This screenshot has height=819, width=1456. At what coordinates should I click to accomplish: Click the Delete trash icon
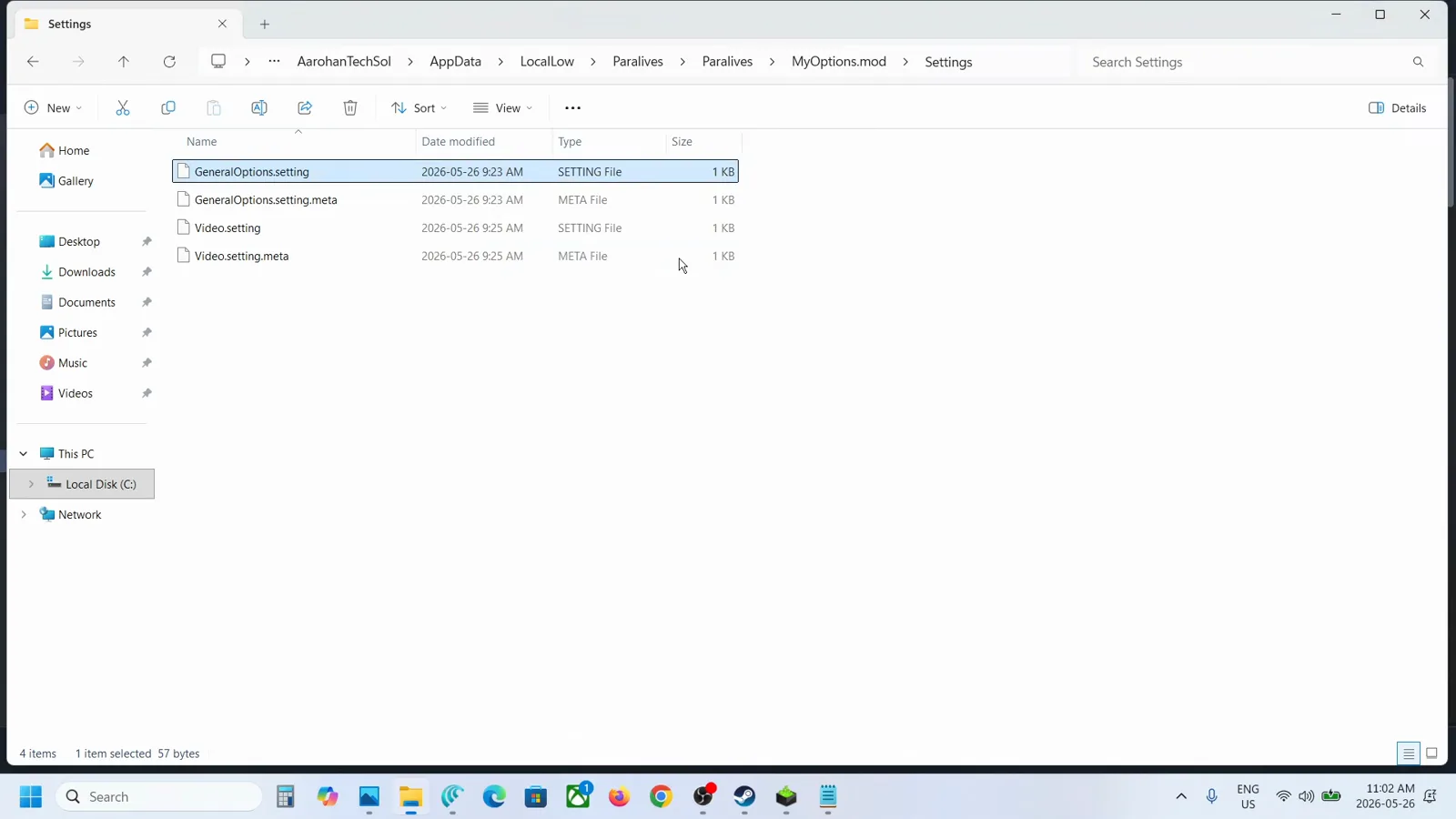(x=350, y=107)
